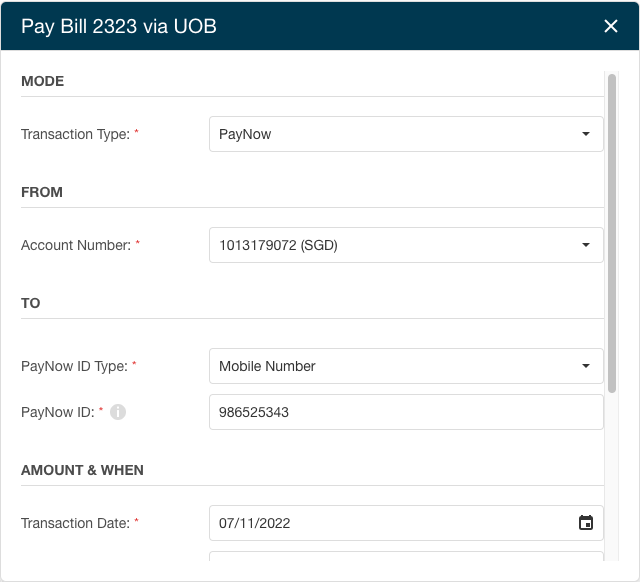640x582 pixels.
Task: Click the "Transaction Type:" label
Action: (x=76, y=134)
